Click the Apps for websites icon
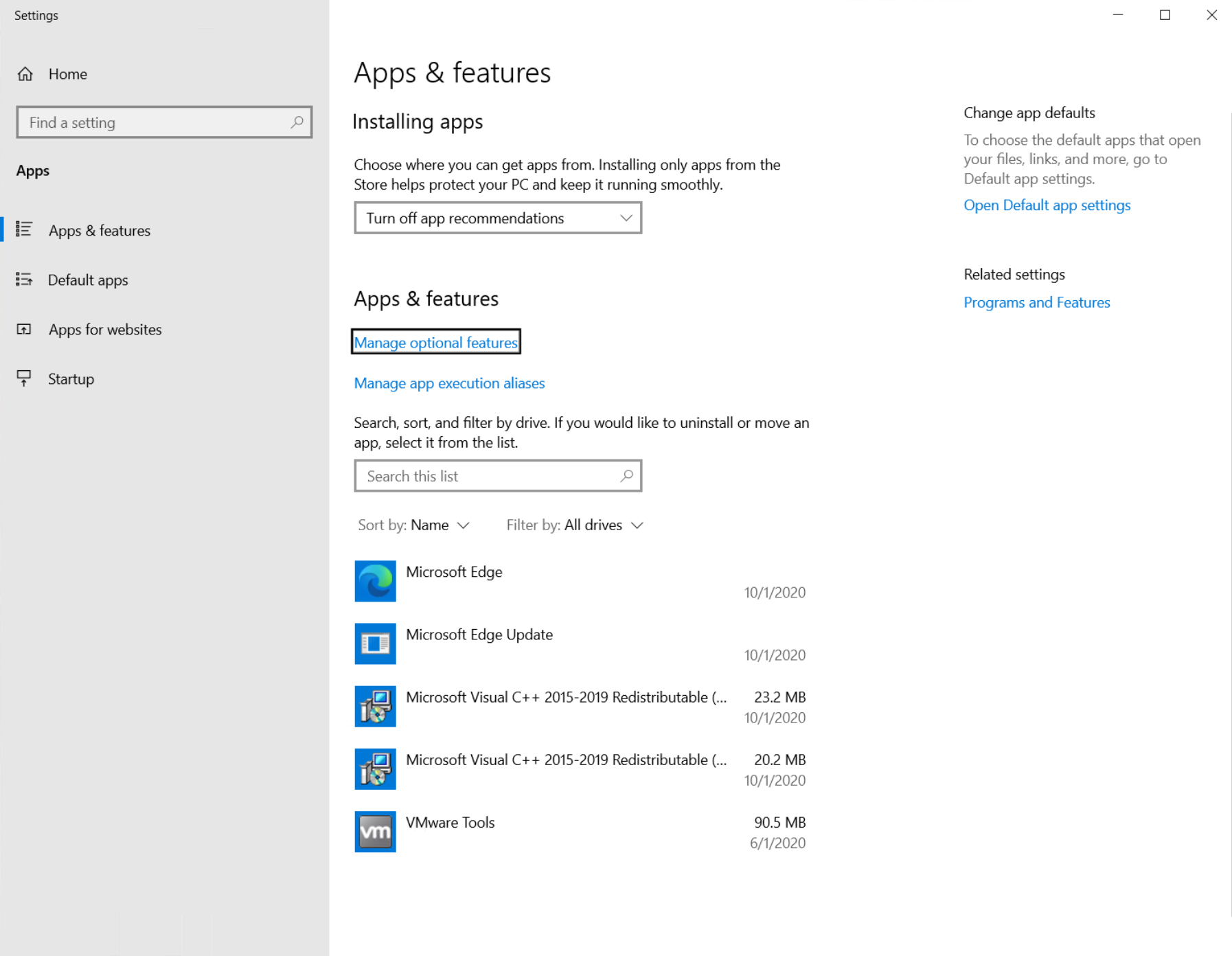Screen dimensions: 1232x956 [x=24, y=329]
